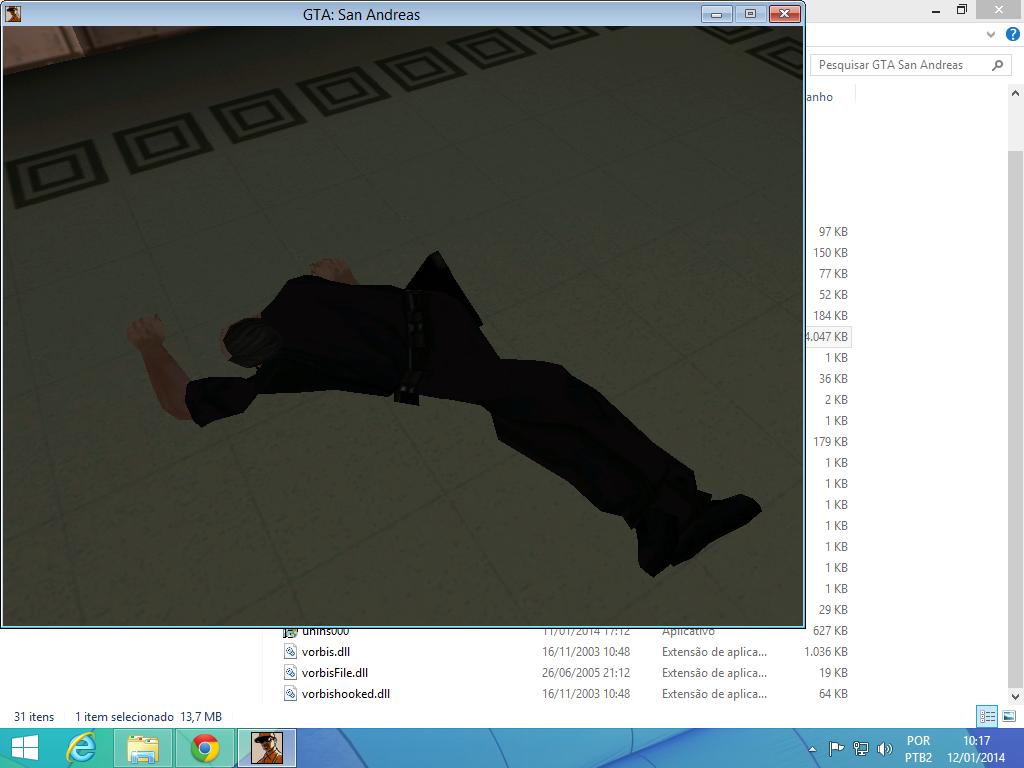Click the 64 KB size value
The width and height of the screenshot is (1024, 768).
click(x=833, y=694)
